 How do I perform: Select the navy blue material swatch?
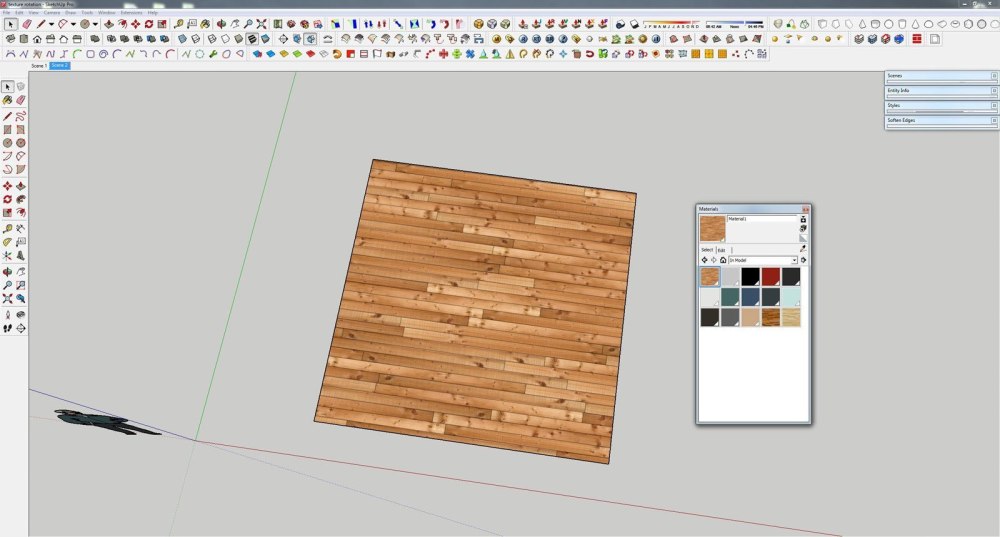751,297
